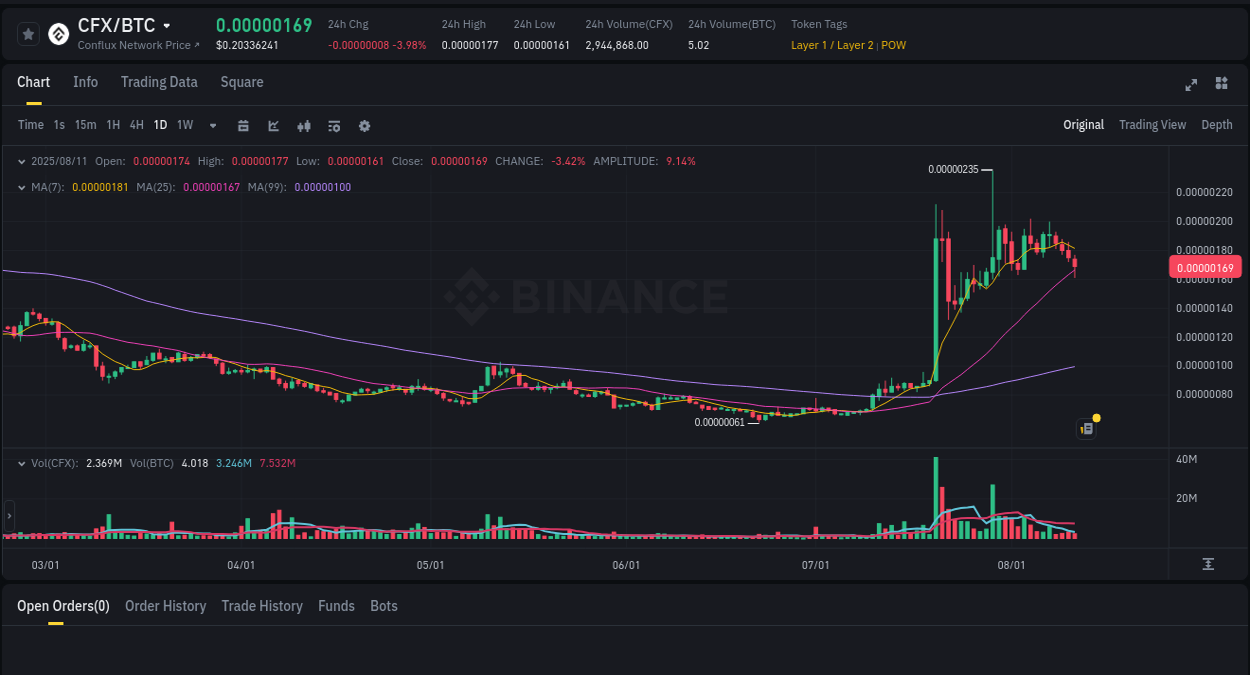Select the 1D interval

point(160,125)
